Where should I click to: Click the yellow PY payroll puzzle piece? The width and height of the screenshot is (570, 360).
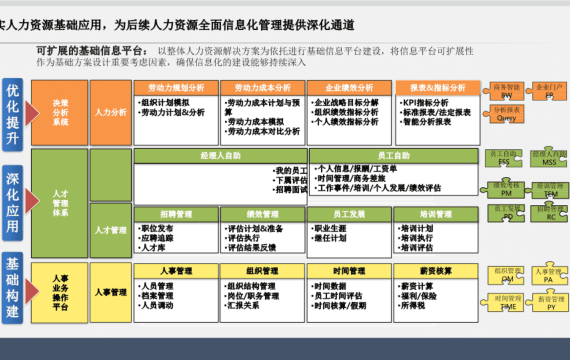[x=547, y=301]
